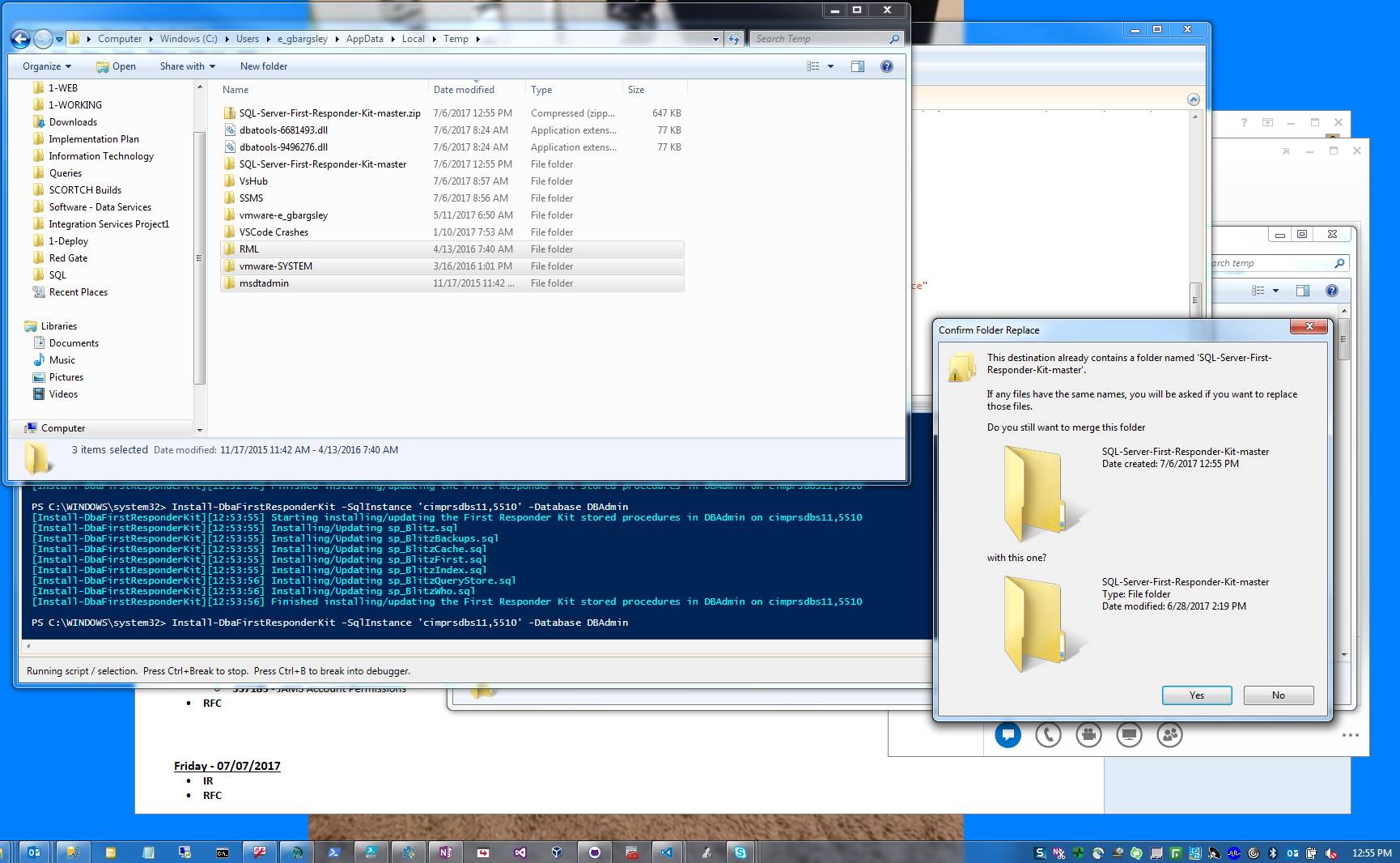Click the Open command in the Explorer toolbar

[117, 66]
